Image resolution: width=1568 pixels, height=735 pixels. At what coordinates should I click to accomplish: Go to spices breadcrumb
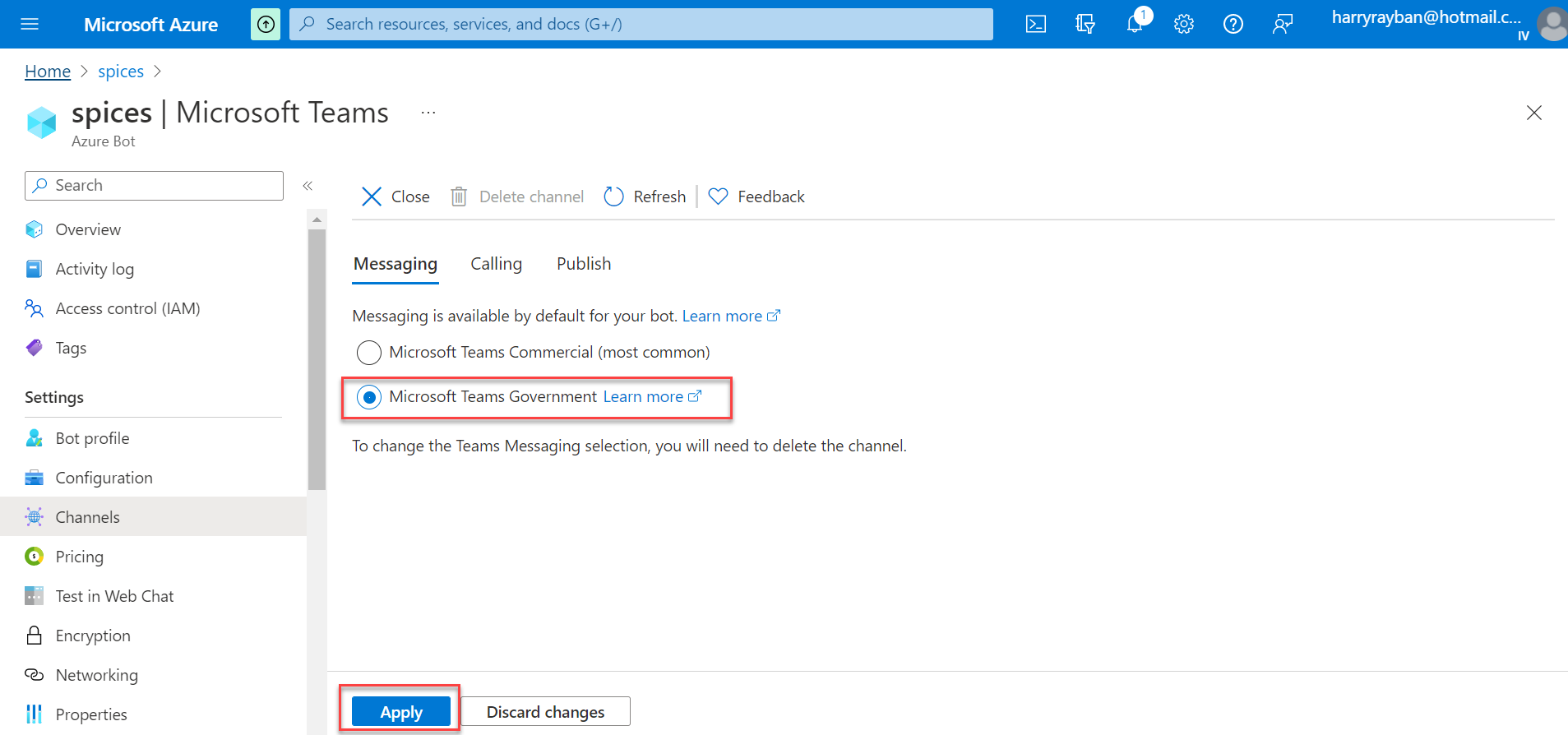121,72
